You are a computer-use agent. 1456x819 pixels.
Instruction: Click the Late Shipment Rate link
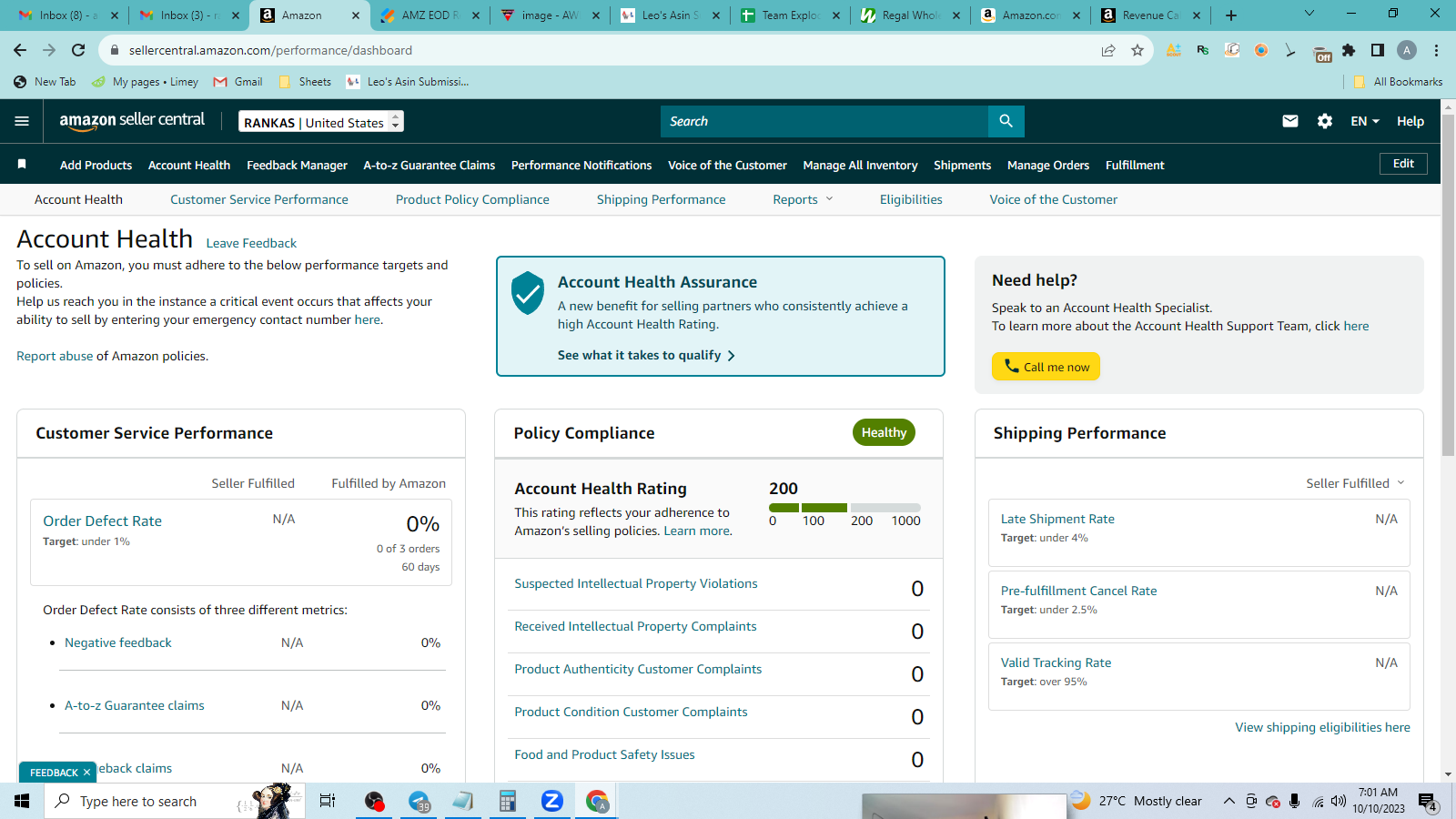pyautogui.click(x=1057, y=519)
